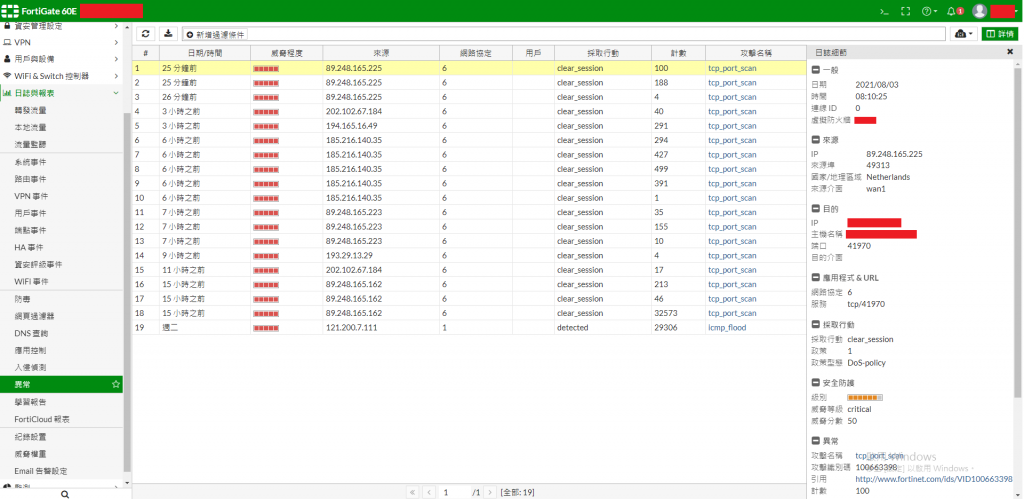Go to first page of results
The width and height of the screenshot is (1024, 499).
point(413,492)
